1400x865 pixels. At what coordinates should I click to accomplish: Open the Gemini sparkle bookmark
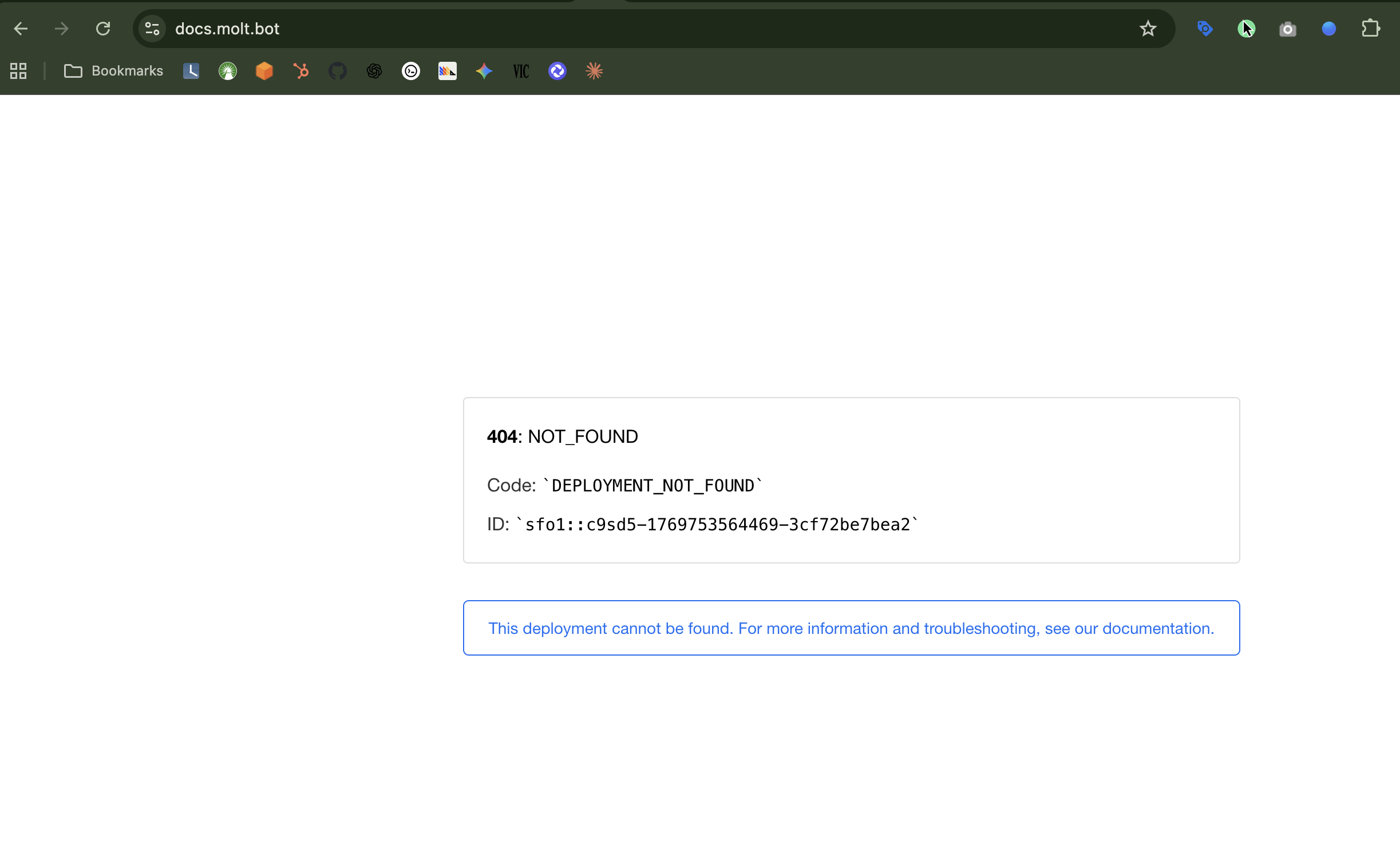pyautogui.click(x=484, y=71)
